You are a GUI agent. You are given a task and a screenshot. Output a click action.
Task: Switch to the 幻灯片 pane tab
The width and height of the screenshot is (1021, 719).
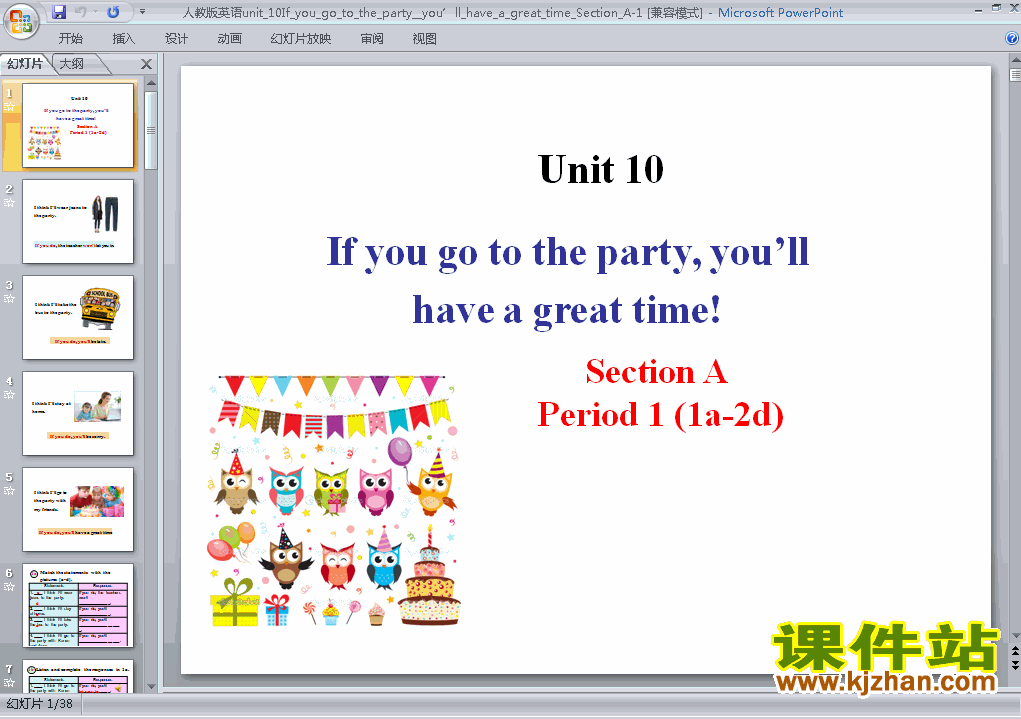25,64
